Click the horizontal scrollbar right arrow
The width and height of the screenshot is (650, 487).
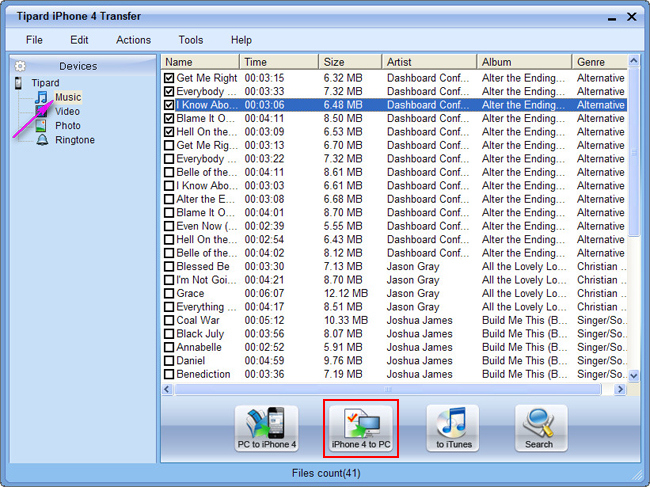[x=620, y=389]
